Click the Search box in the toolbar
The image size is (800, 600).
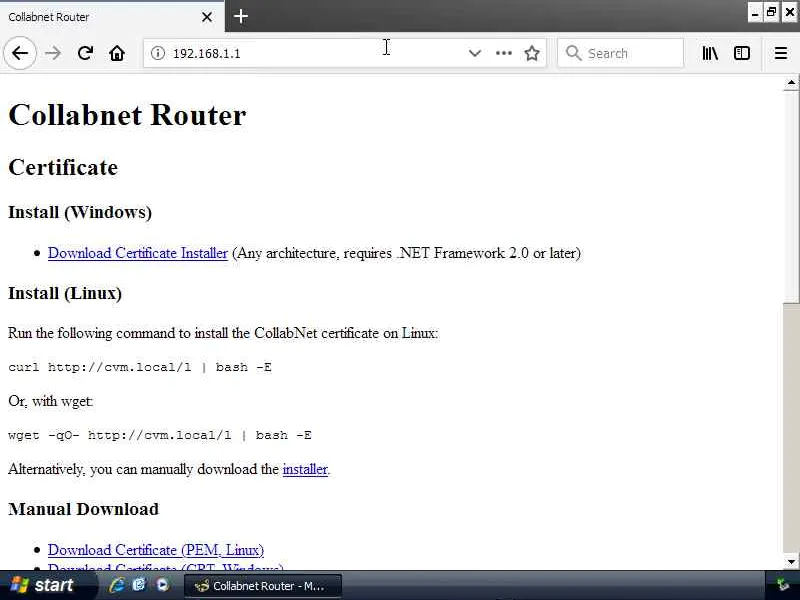click(620, 53)
